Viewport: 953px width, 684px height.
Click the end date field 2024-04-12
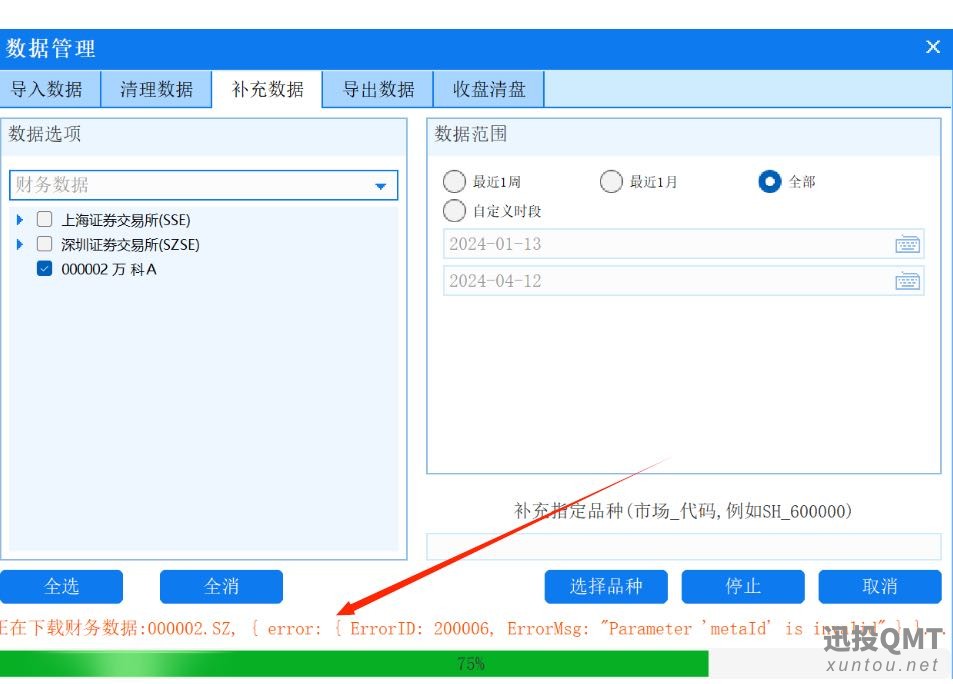coord(684,281)
